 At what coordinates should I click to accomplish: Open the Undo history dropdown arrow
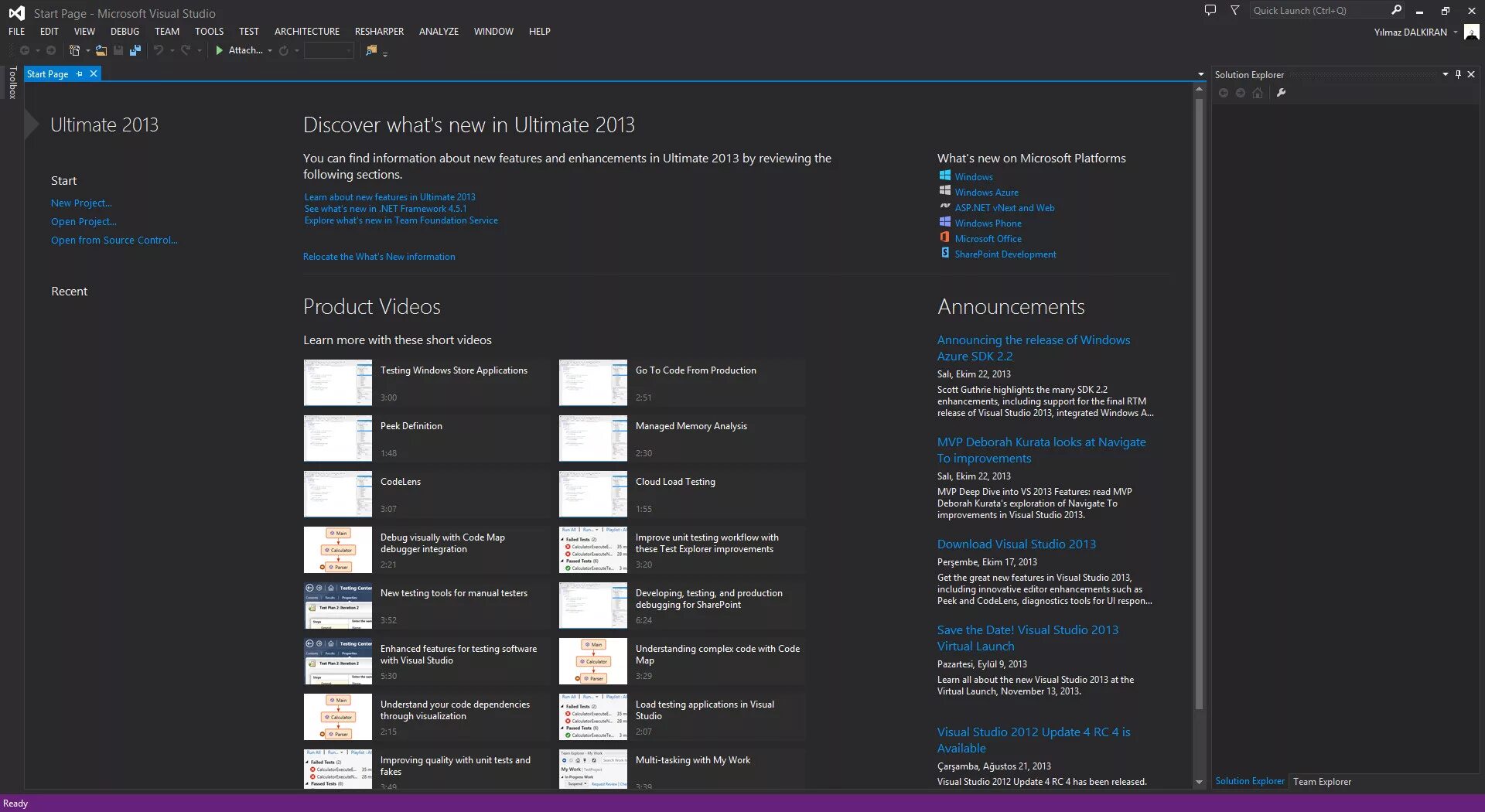tap(172, 51)
